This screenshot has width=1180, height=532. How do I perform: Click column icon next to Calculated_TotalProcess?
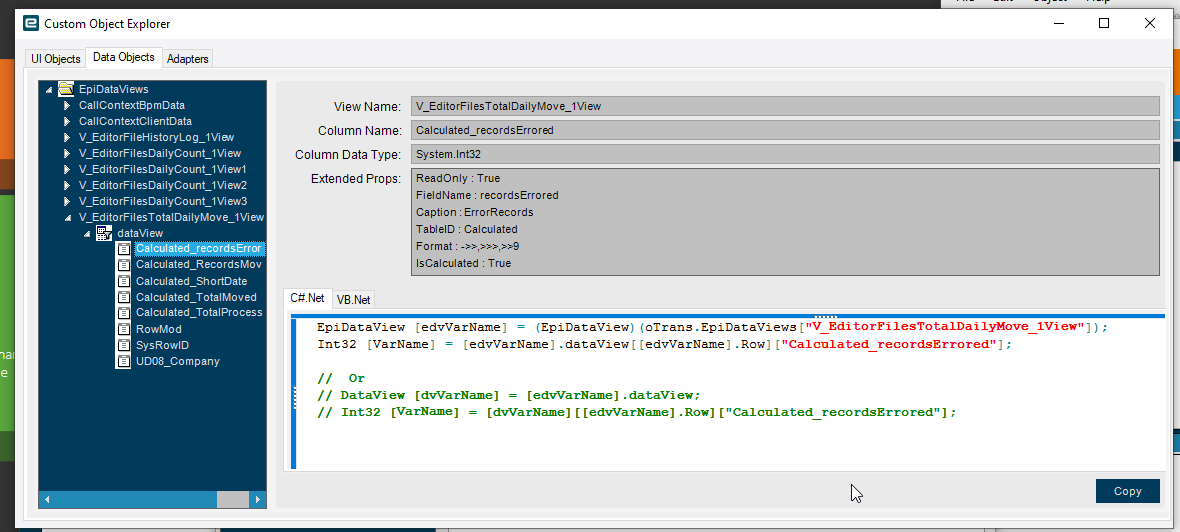click(x=124, y=312)
